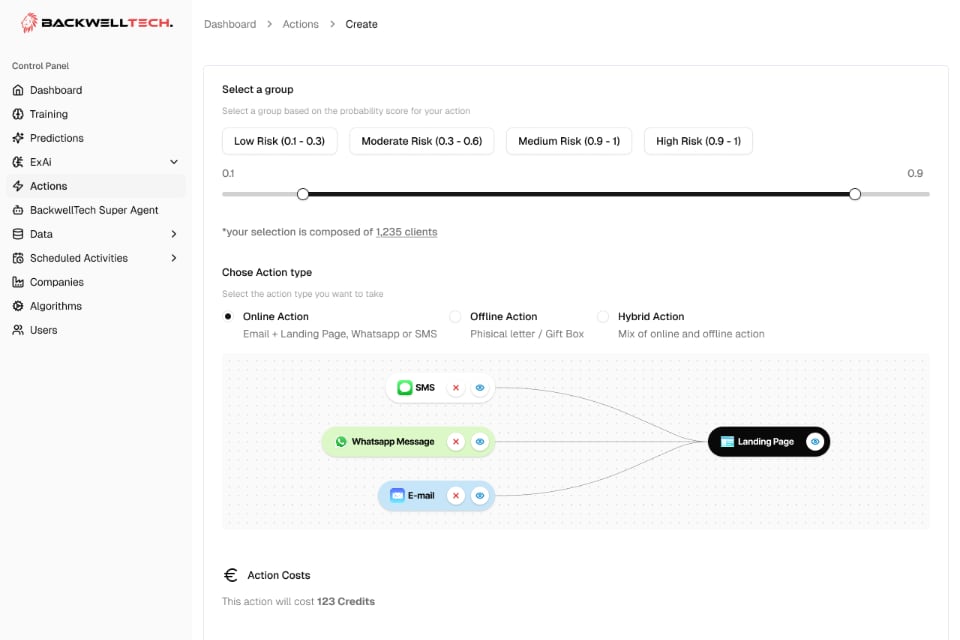Click the Users people icon
Viewport: 960px width, 640px height.
(x=18, y=330)
